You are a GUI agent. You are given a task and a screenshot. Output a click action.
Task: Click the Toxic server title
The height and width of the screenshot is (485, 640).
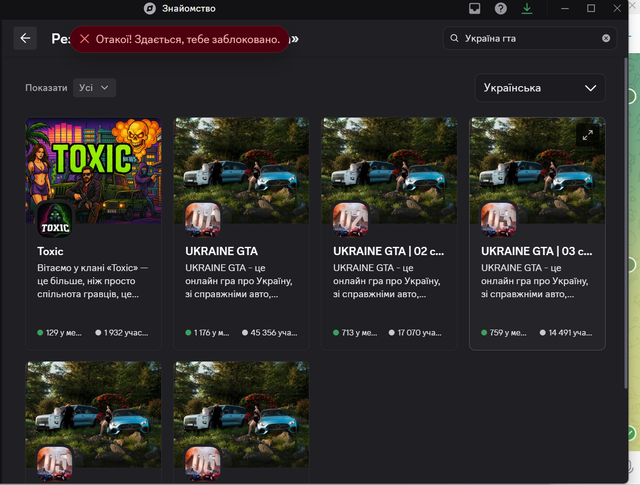click(50, 251)
